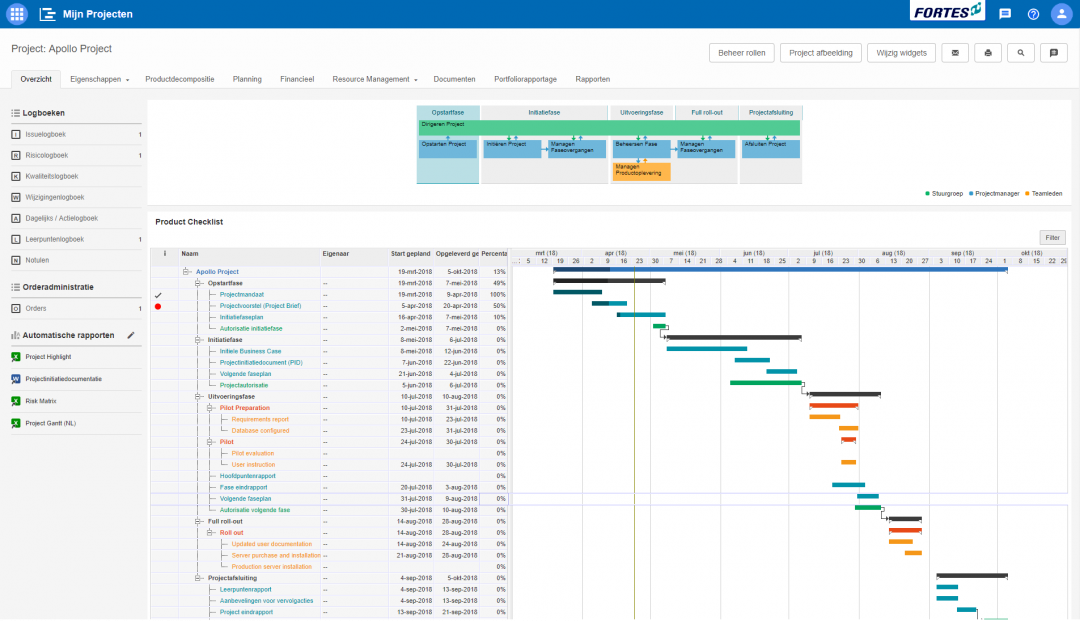Click the Filter button above the Gantt chart

coord(1052,237)
